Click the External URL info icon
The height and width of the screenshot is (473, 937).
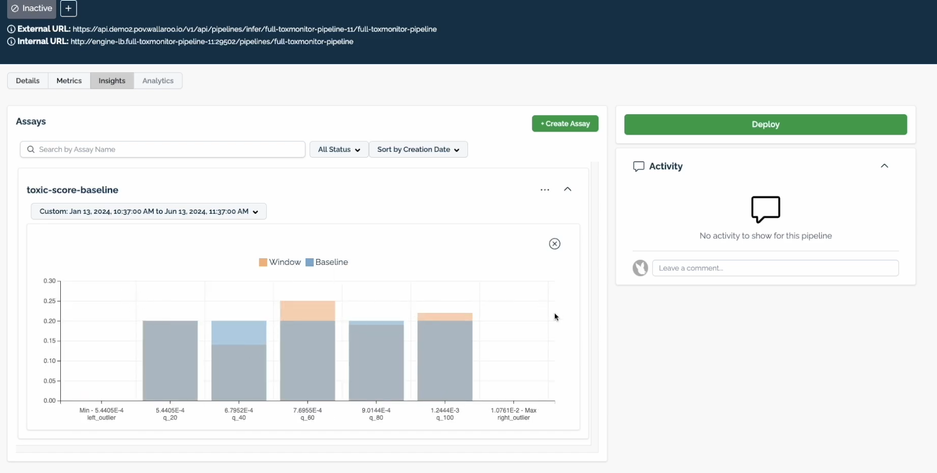[11, 29]
